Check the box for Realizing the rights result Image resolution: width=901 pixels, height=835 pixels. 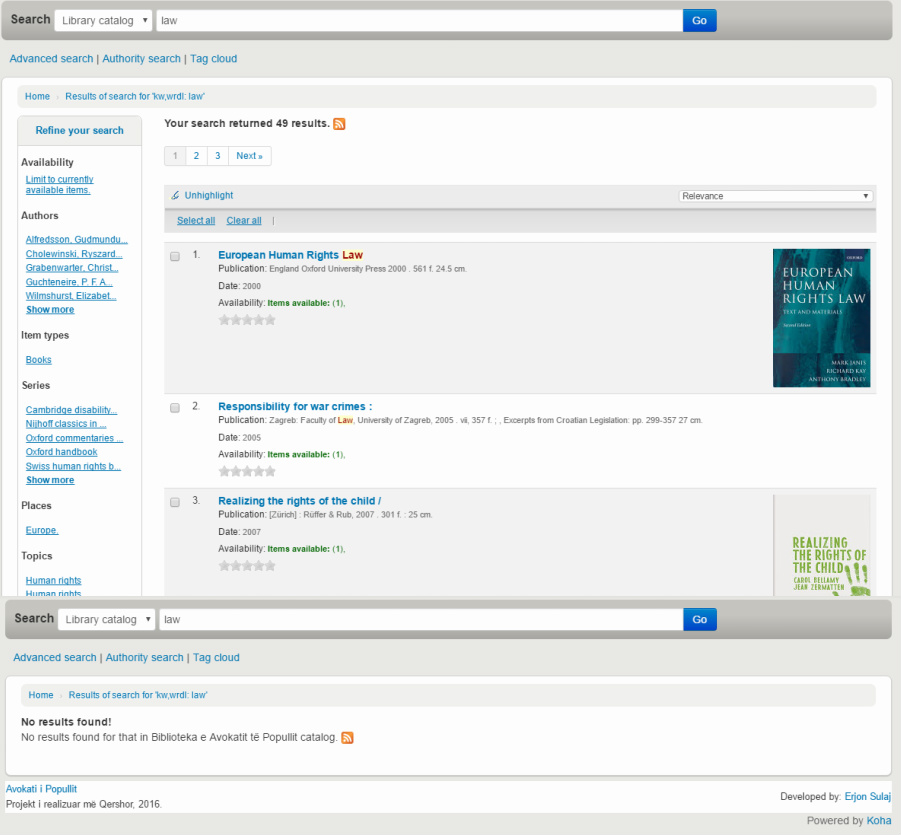point(175,502)
